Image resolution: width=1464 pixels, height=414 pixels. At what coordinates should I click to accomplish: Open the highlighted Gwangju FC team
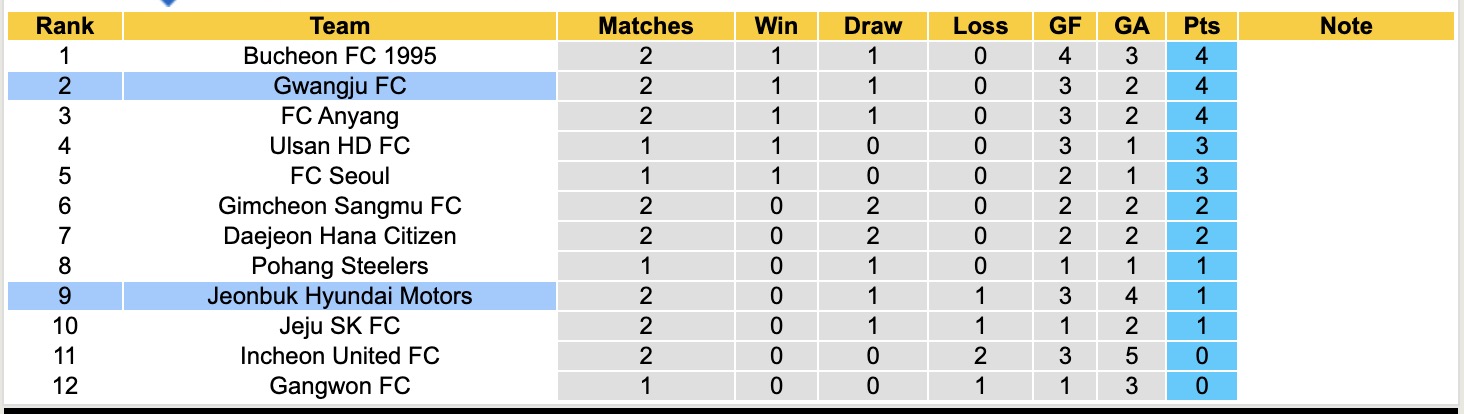(x=340, y=86)
